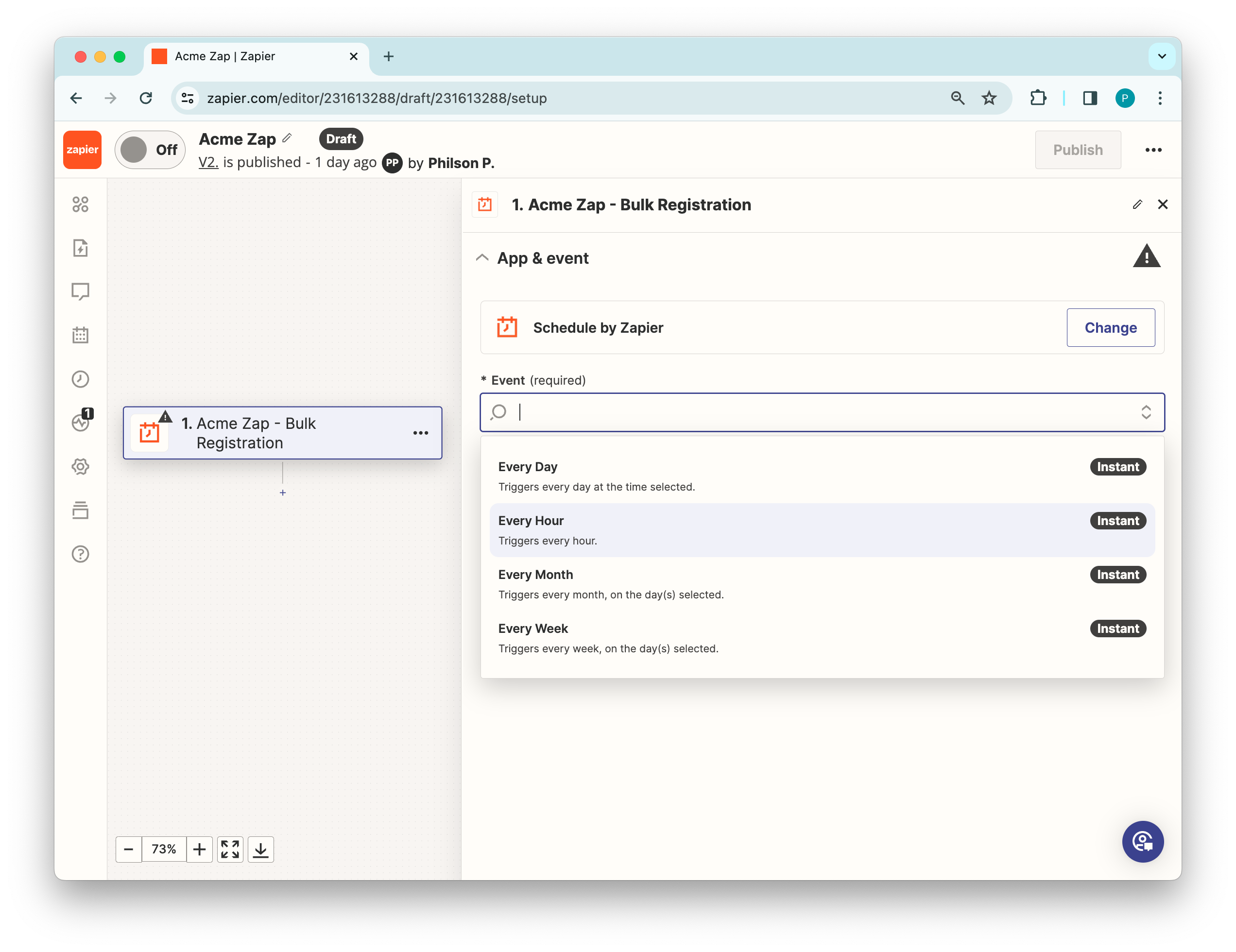Toggle the Zap Off switch on
The height and width of the screenshot is (952, 1236).
click(150, 150)
